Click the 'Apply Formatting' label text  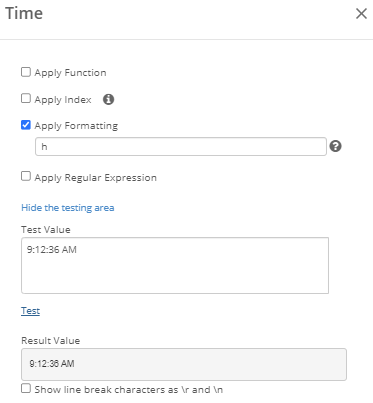(76, 126)
